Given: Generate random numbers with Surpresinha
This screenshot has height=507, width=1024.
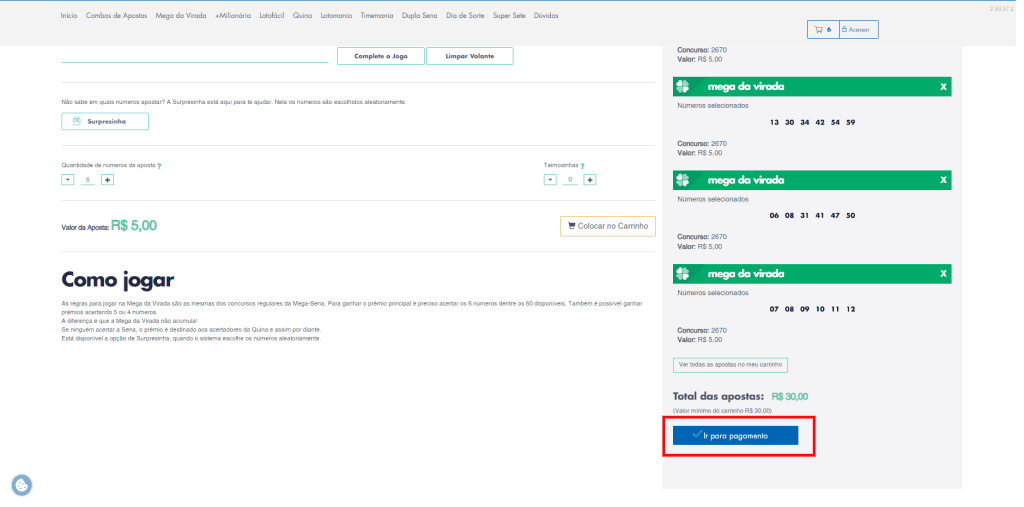Looking at the screenshot, I should click(x=105, y=122).
